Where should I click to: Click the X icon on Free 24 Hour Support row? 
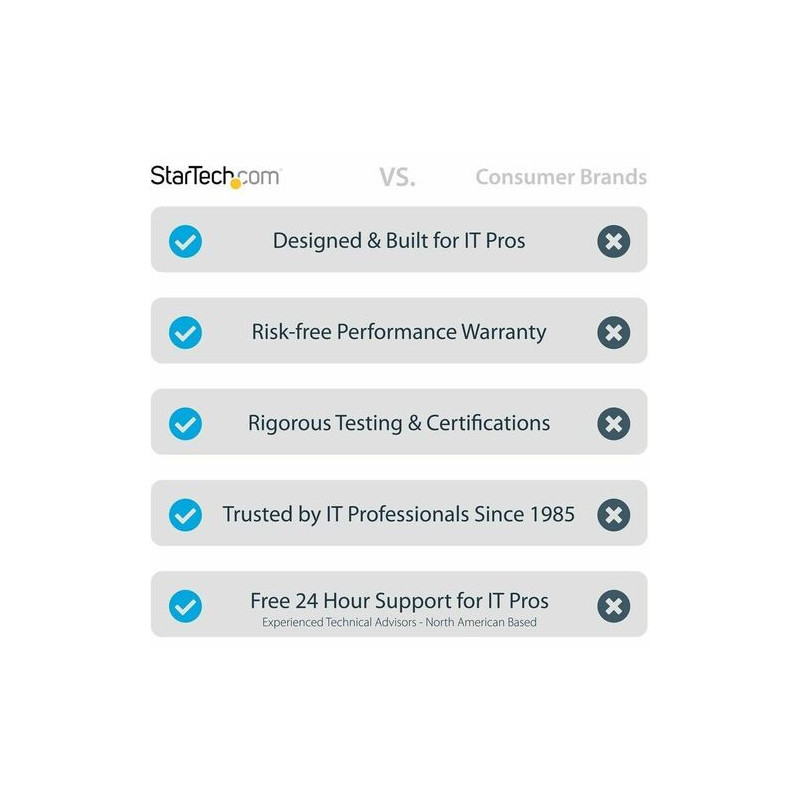(x=613, y=606)
